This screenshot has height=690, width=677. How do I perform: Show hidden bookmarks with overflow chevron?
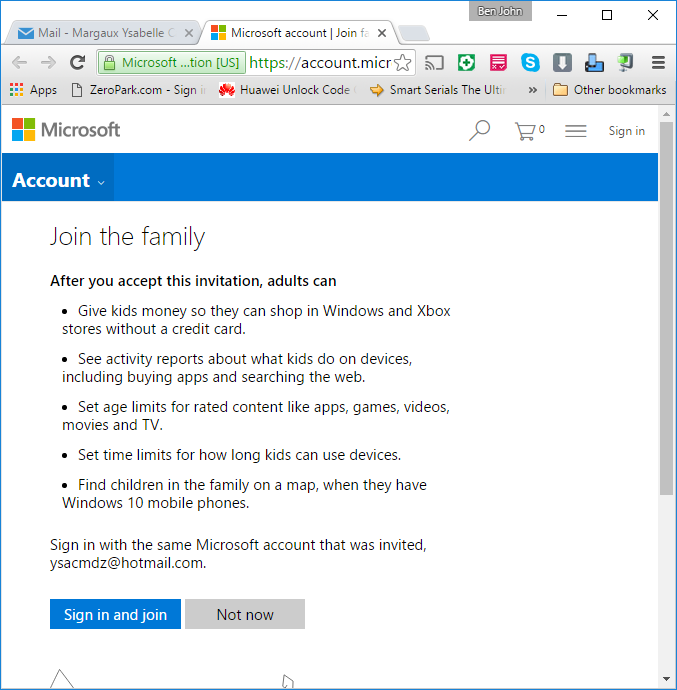click(532, 90)
